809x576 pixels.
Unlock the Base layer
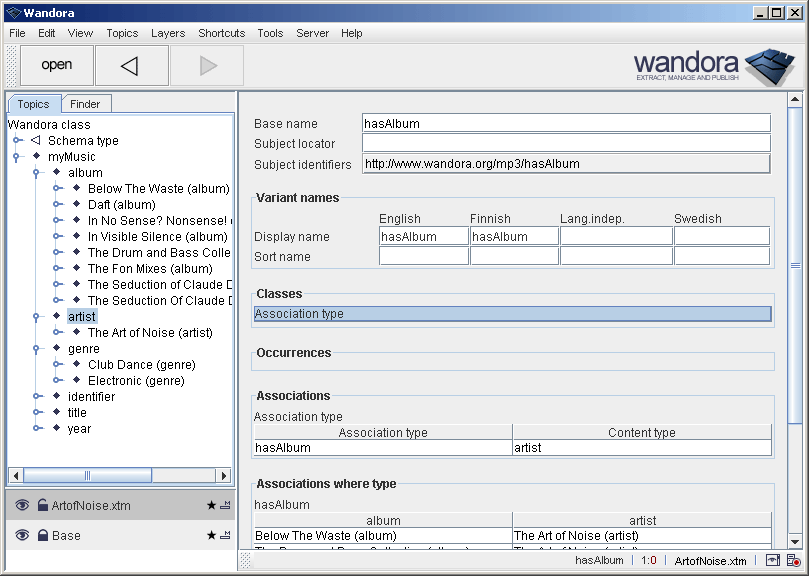[x=43, y=535]
